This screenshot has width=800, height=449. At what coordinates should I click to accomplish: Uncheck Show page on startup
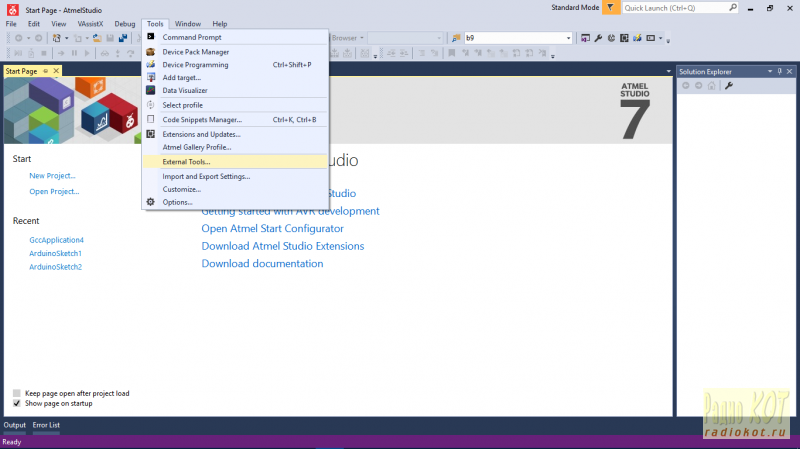coord(17,403)
